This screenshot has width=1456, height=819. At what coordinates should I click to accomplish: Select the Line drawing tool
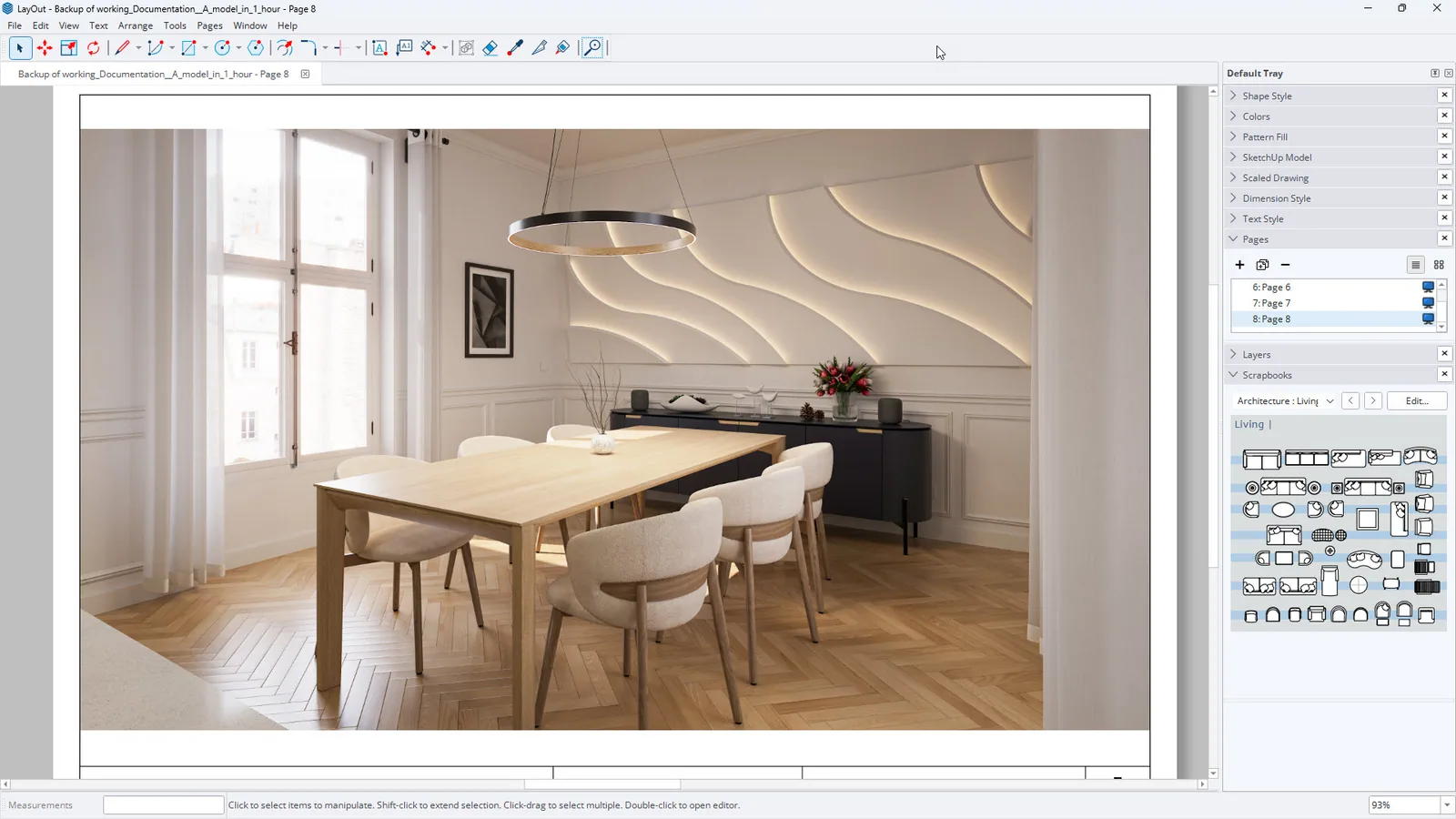tap(122, 48)
